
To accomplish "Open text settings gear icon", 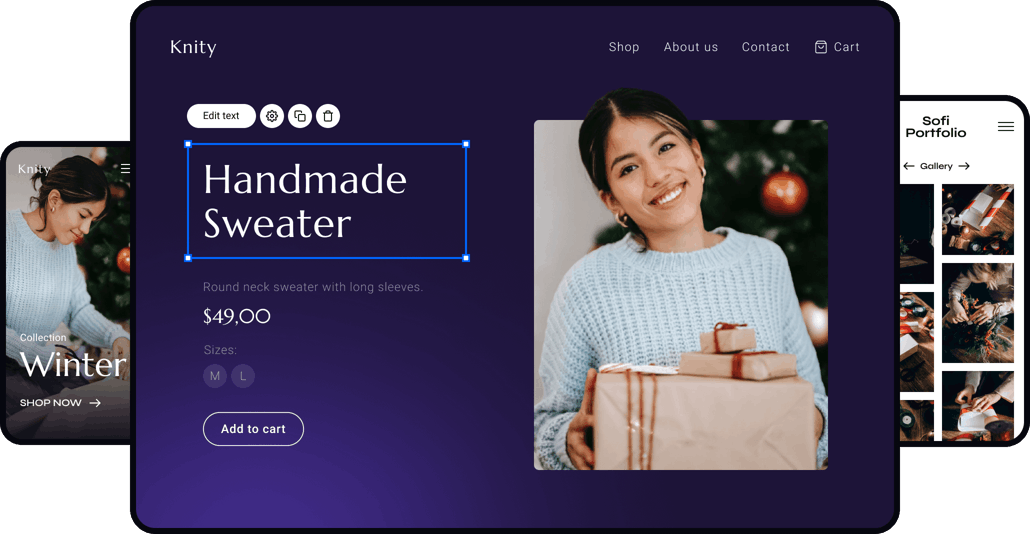I will (x=272, y=116).
